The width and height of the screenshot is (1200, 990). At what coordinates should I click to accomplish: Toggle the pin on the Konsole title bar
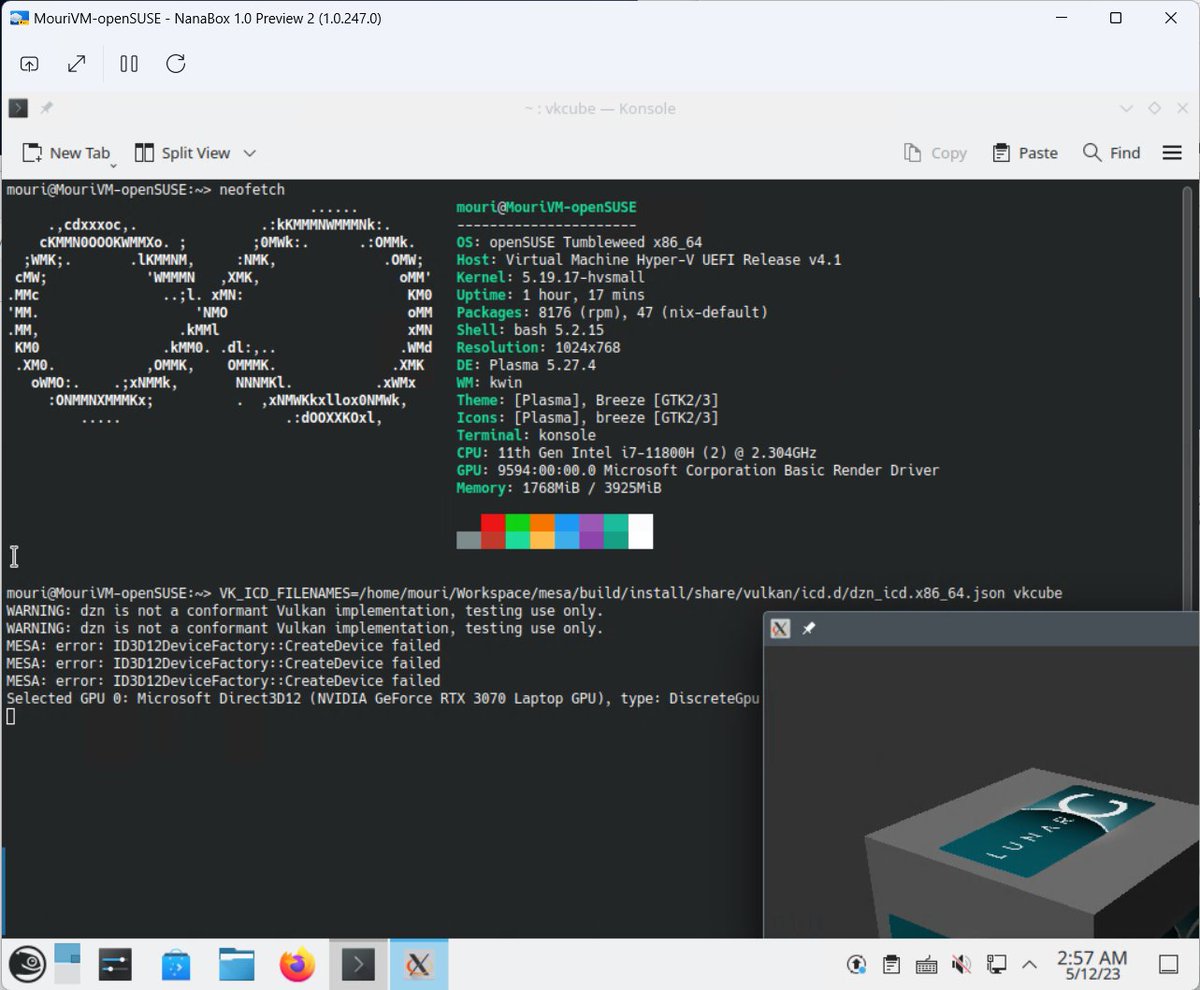point(45,108)
